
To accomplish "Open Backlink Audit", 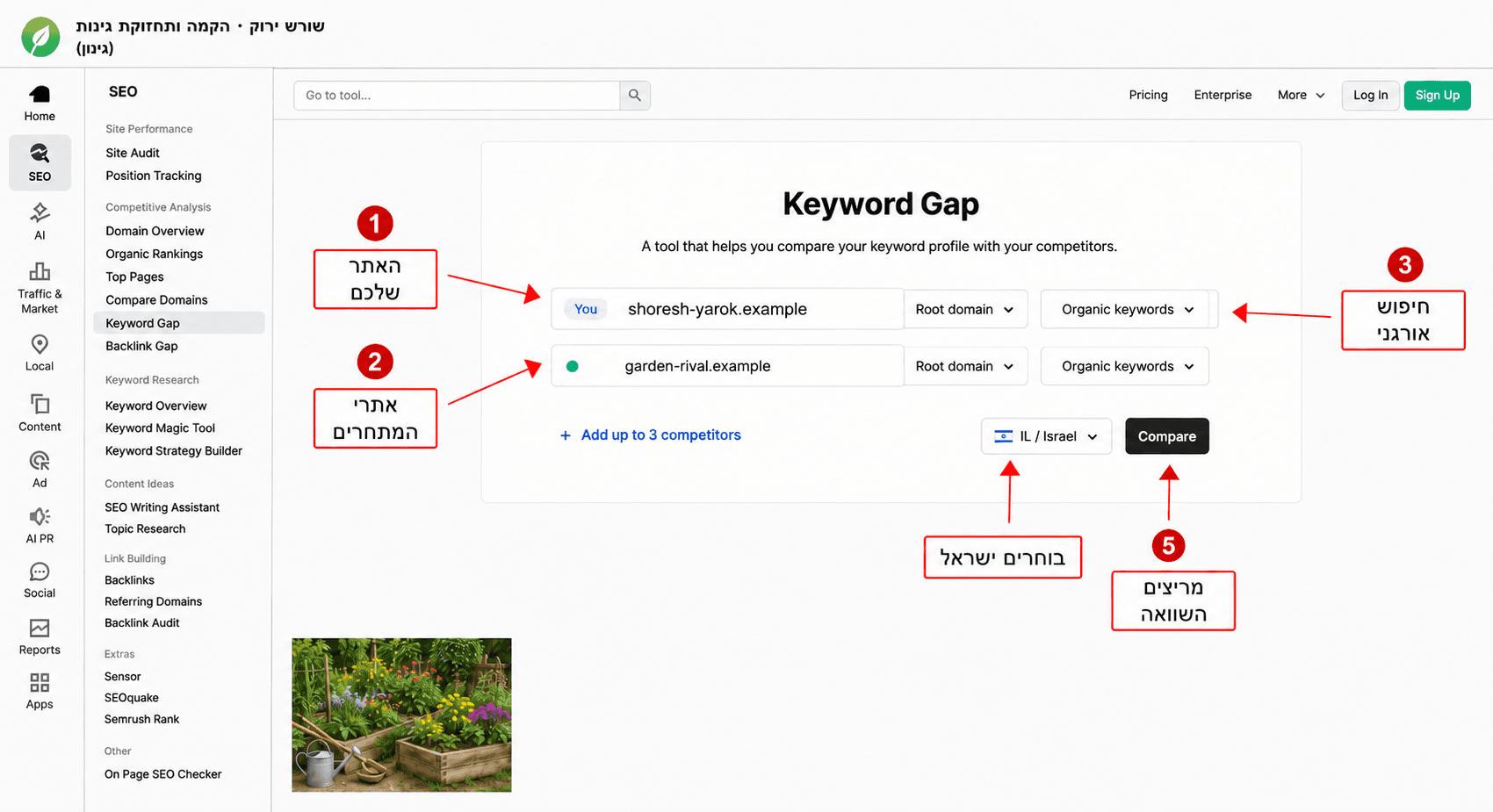I will (142, 622).
